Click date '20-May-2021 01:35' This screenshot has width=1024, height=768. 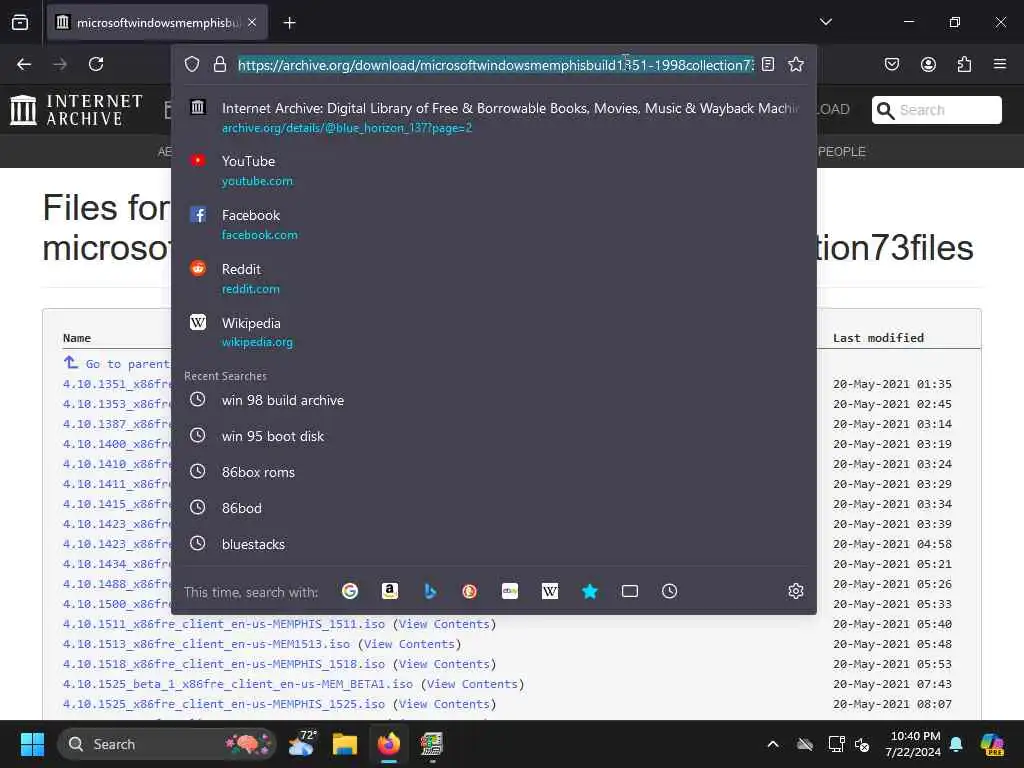coord(892,384)
